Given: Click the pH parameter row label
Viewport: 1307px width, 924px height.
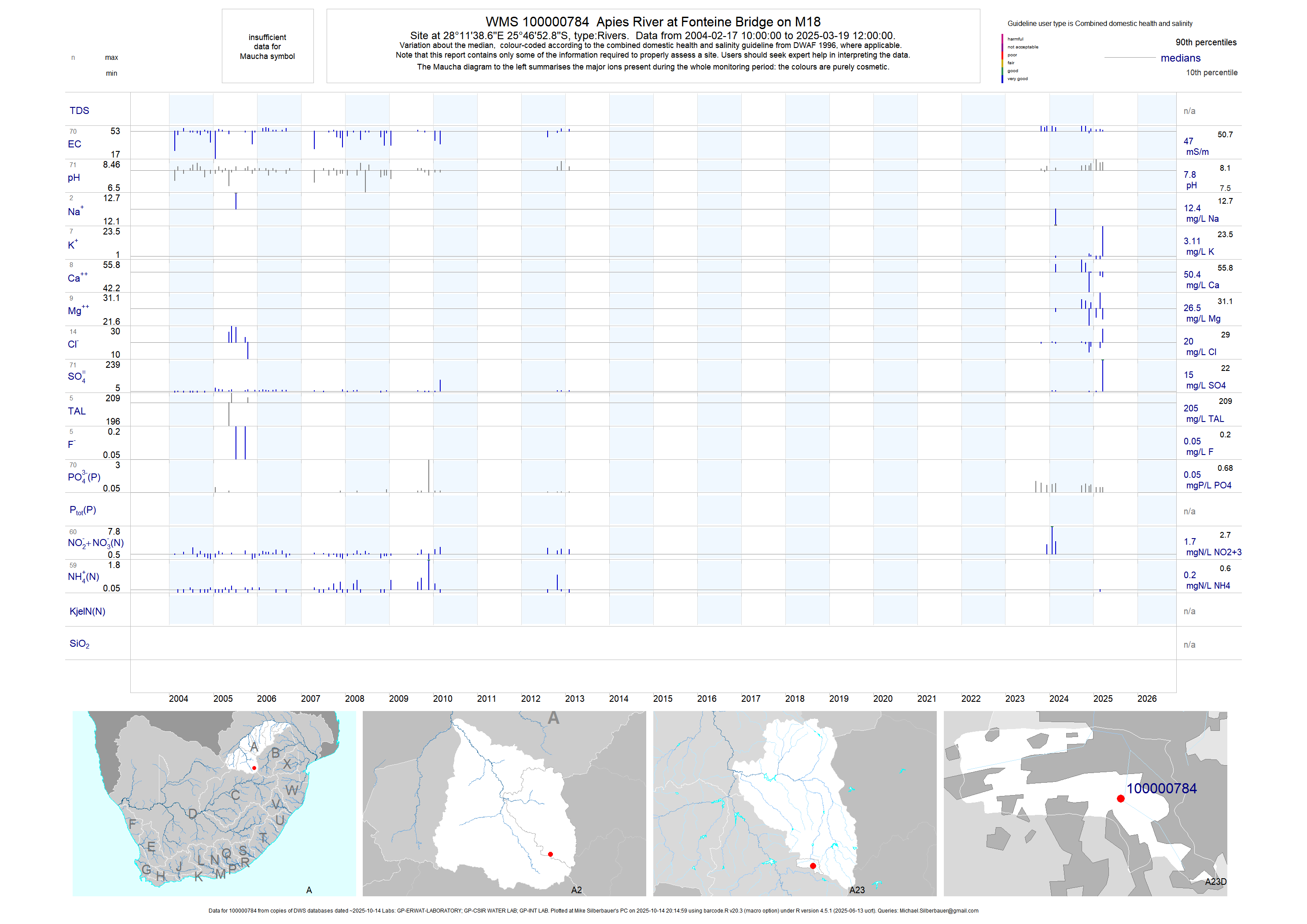Looking at the screenshot, I should click(x=74, y=177).
